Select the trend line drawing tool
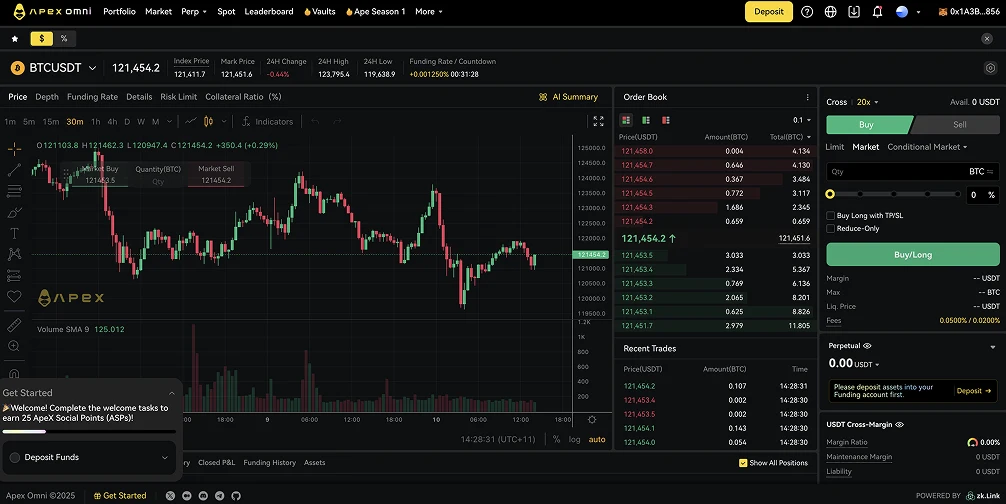This screenshot has width=1006, height=504. [14, 170]
